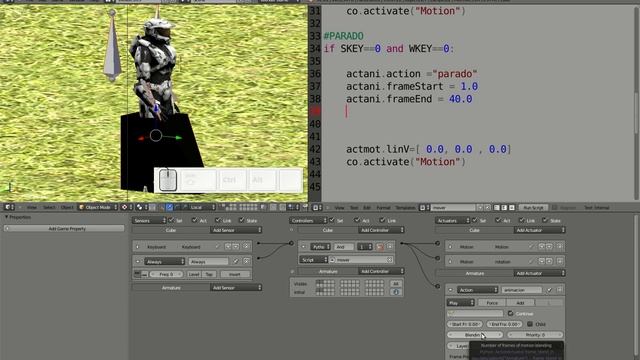The height and width of the screenshot is (360, 640).
Task: Open Add Actuator dropdown for Armature
Action: point(540,273)
